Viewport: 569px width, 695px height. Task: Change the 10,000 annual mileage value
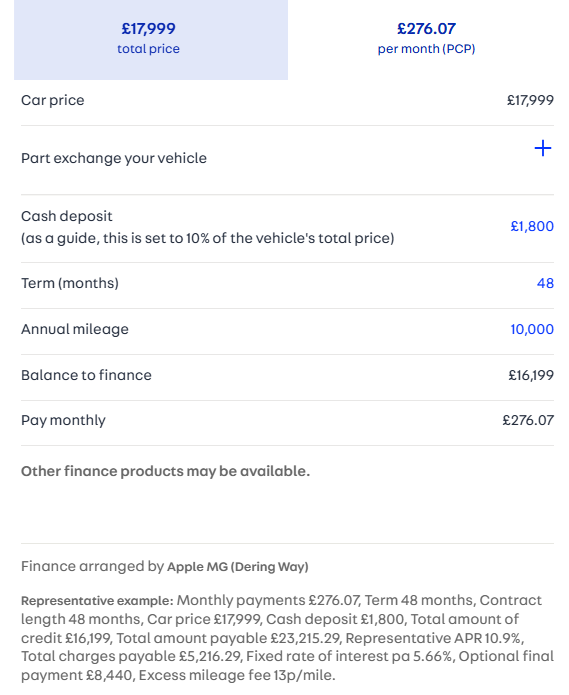point(532,329)
